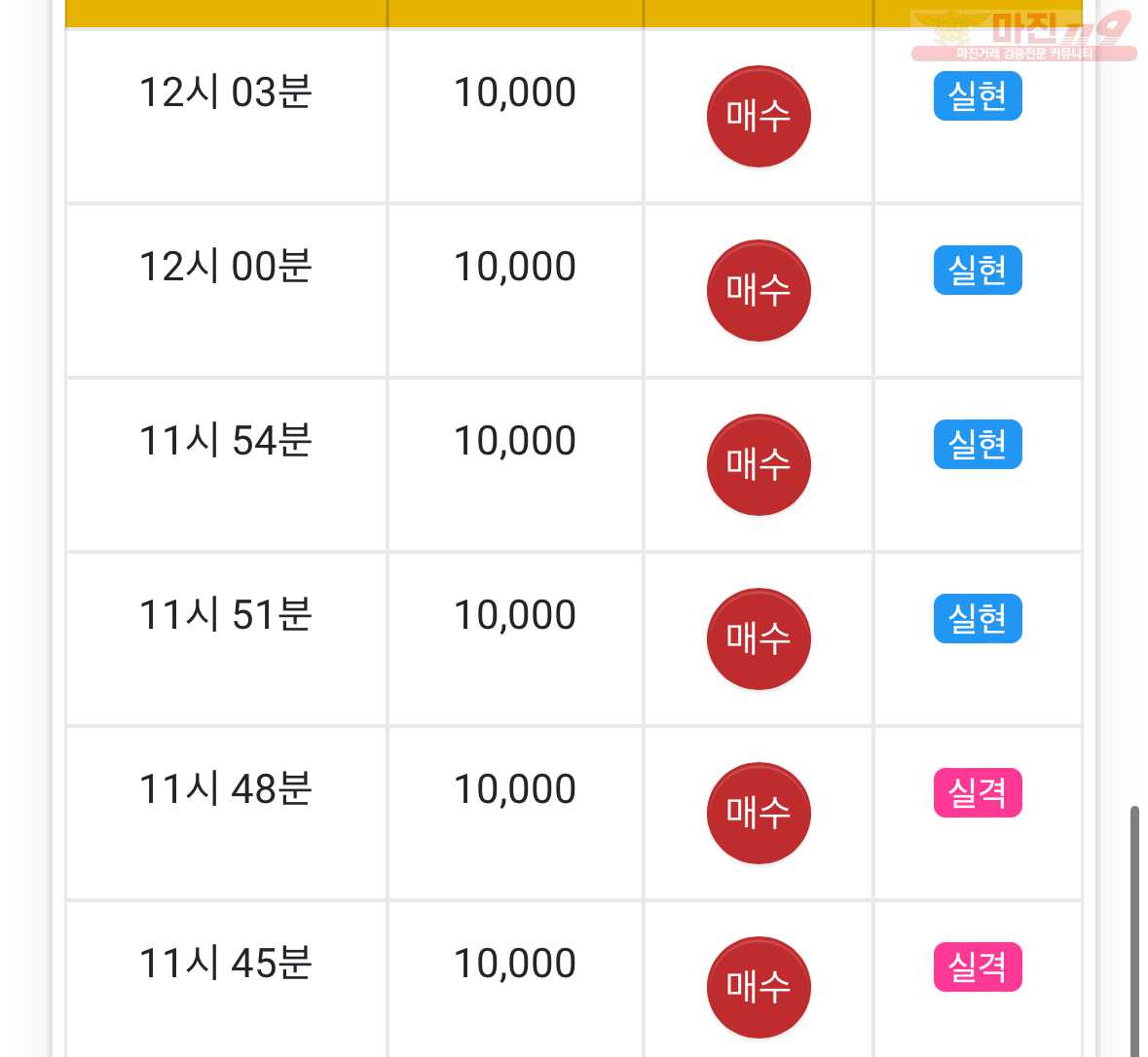The width and height of the screenshot is (1148, 1057).
Task: Select the 11시 54분 time cell
Action: (226, 465)
